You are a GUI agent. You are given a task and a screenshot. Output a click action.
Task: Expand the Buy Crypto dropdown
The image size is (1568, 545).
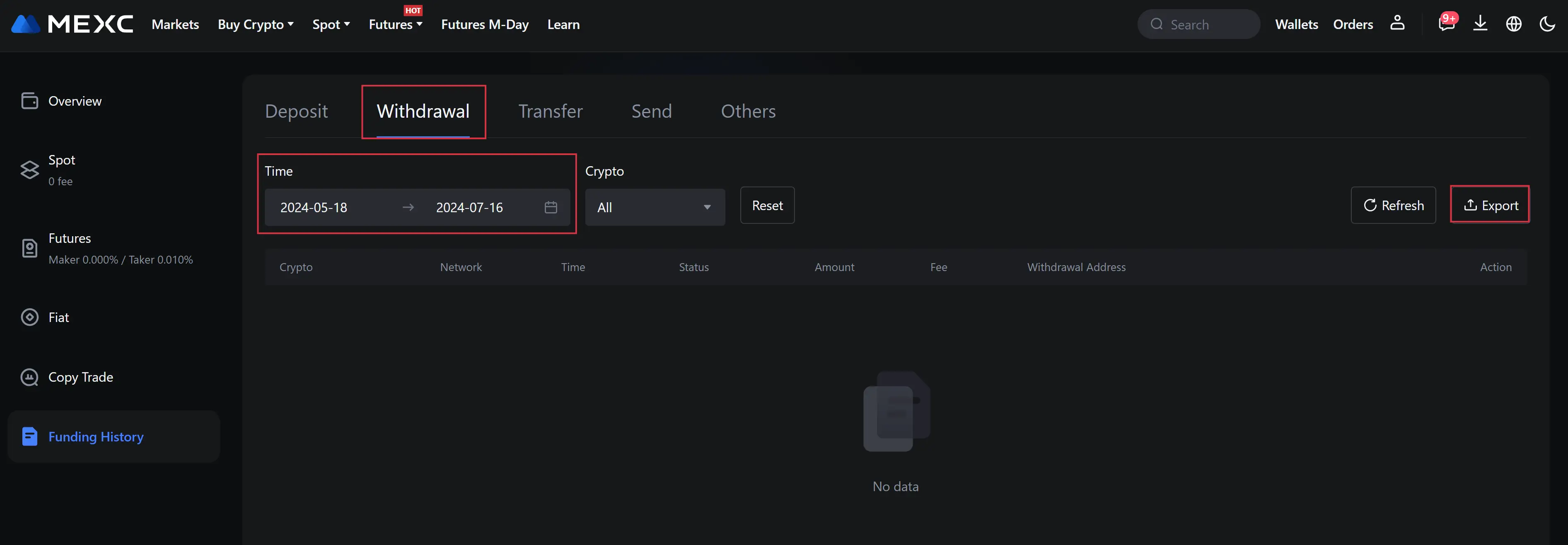(255, 24)
